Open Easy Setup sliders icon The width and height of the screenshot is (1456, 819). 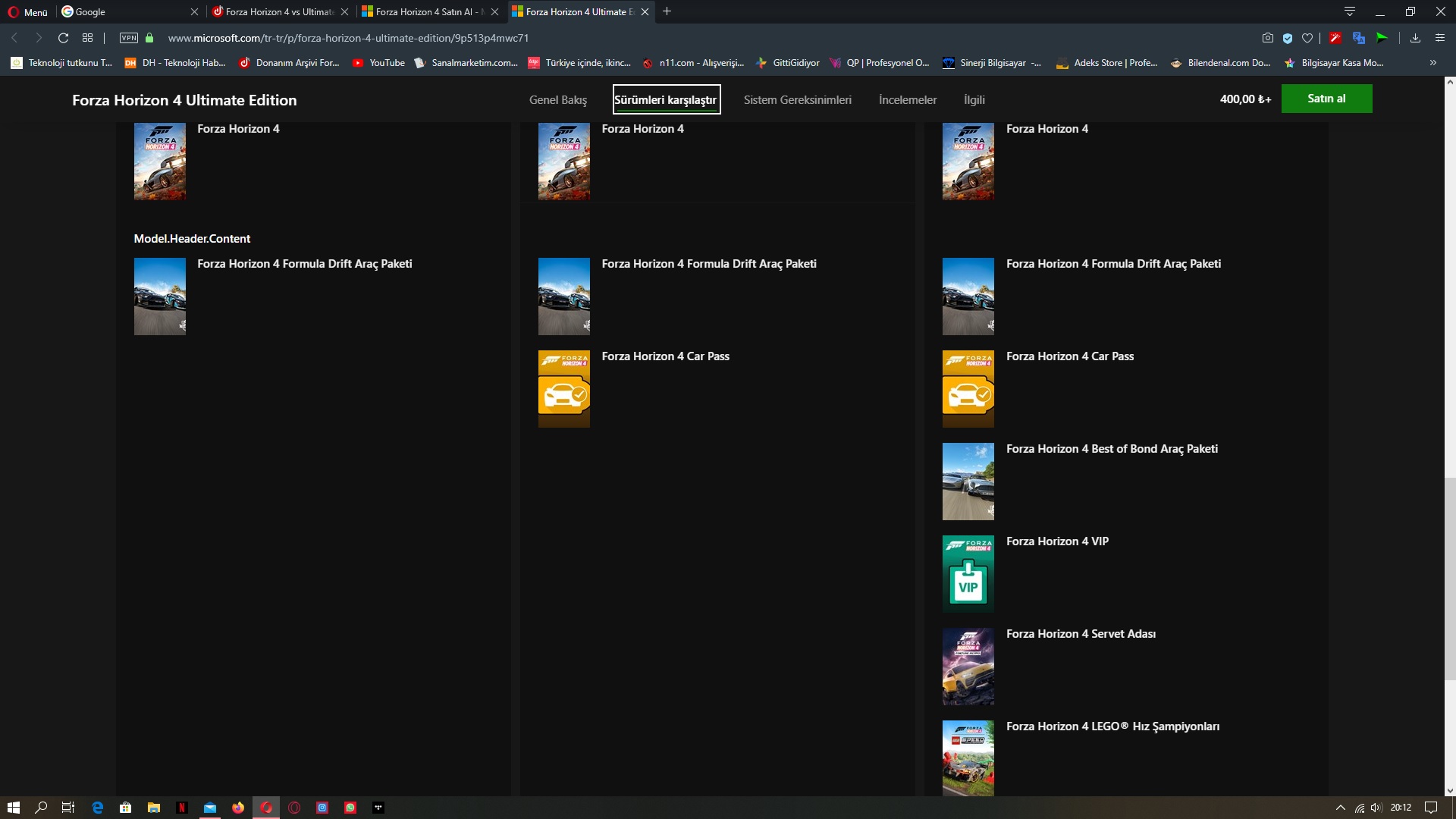pos(1440,38)
